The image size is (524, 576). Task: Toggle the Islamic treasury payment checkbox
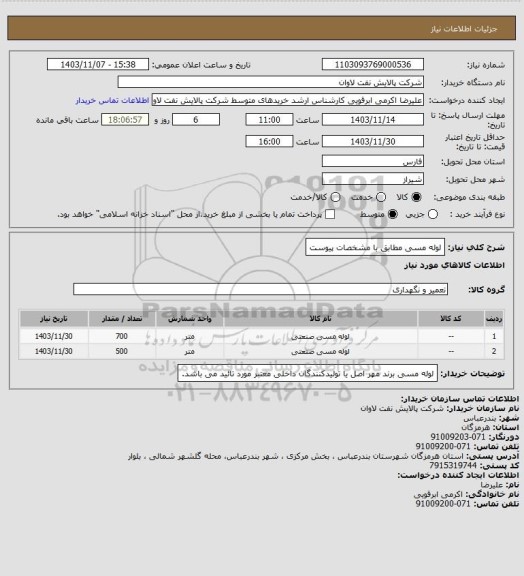coord(330,214)
